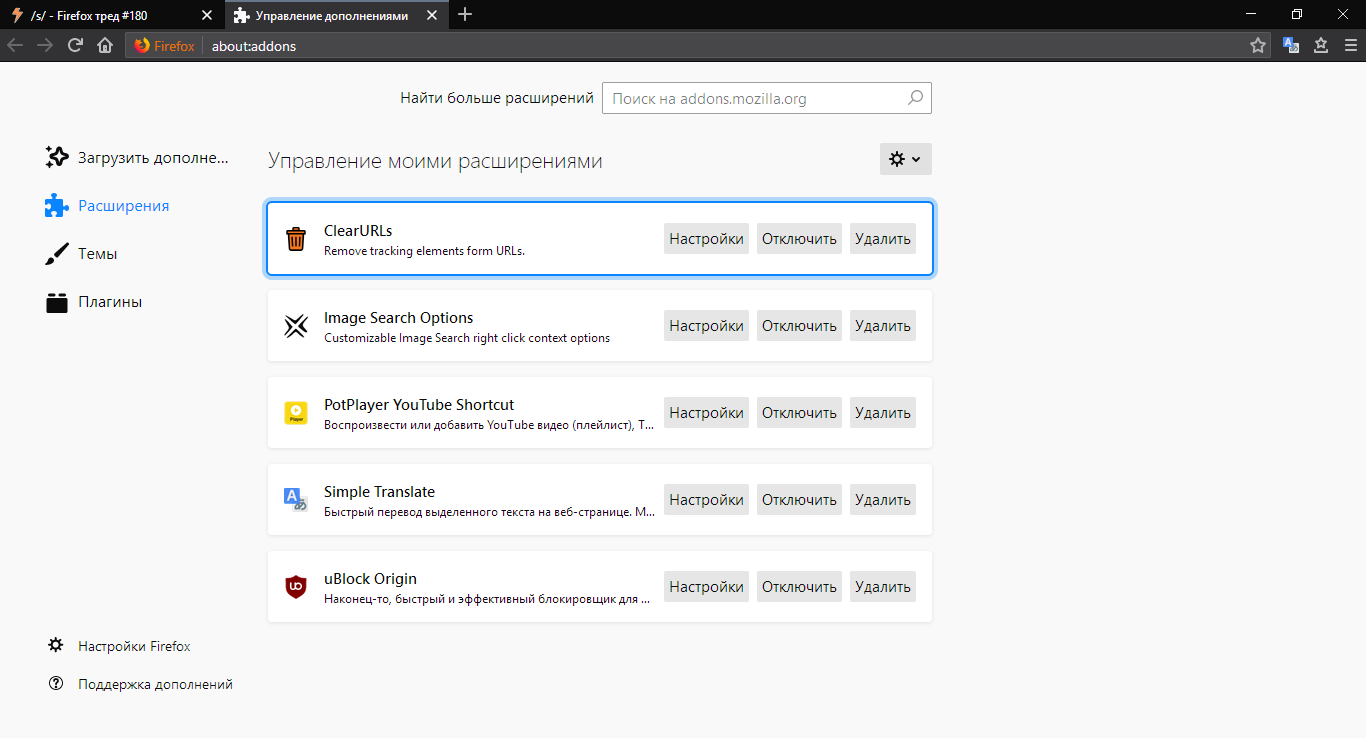Viewport: 1366px width, 738px height.
Task: Open the Расширения category
Action: point(107,206)
